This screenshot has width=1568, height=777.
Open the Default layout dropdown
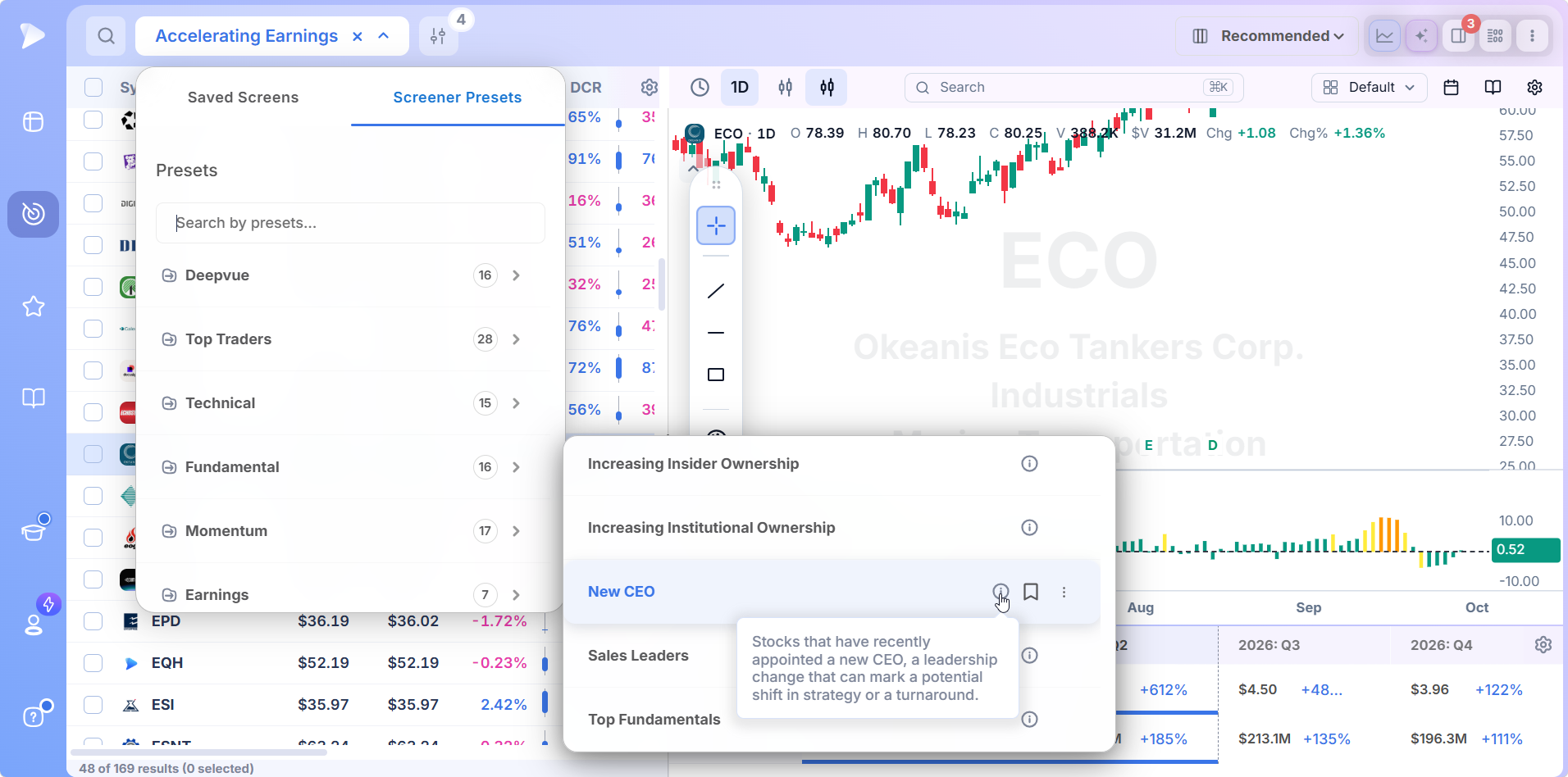pyautogui.click(x=1370, y=88)
